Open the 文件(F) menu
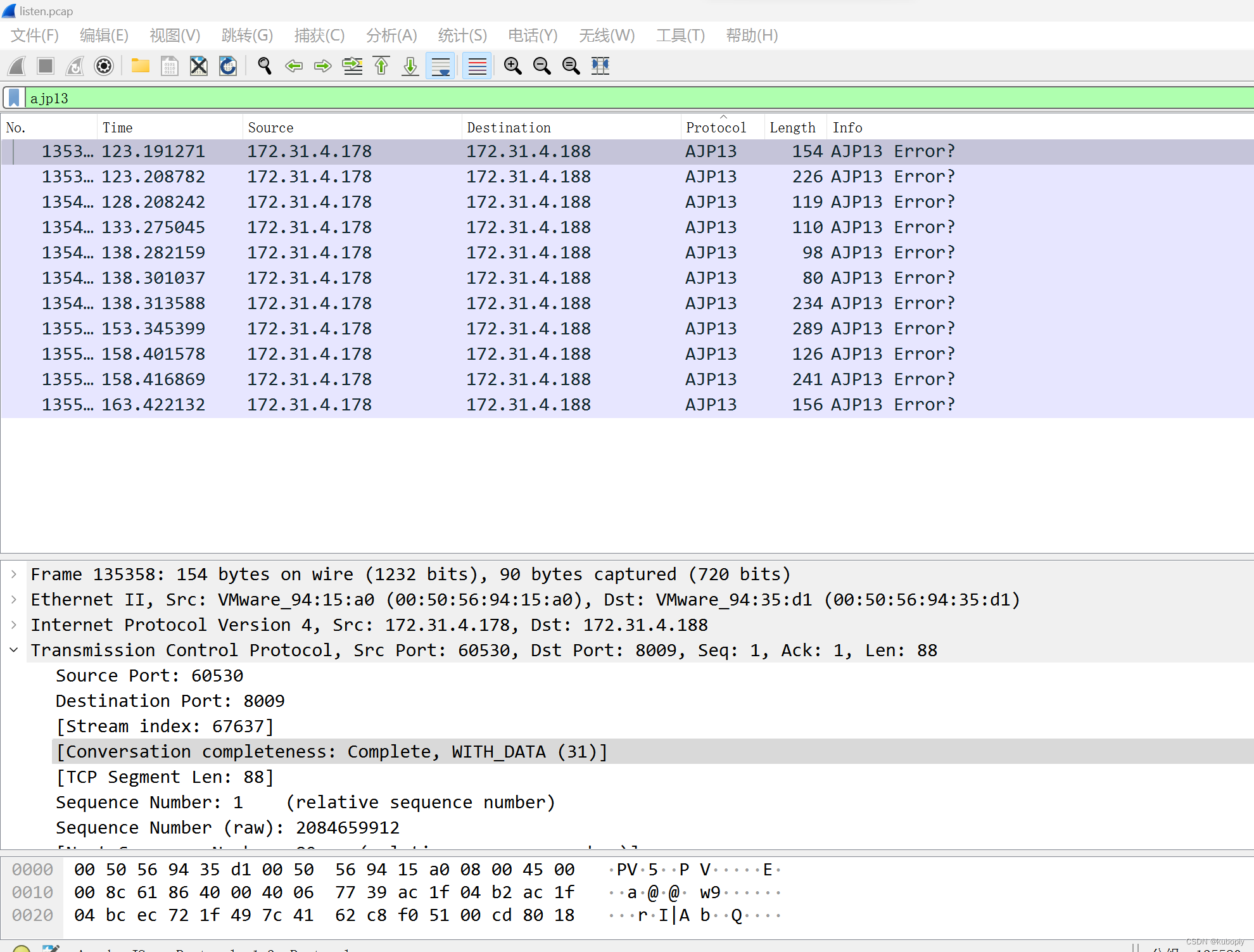Screen dimensions: 1254x952 coord(34,35)
